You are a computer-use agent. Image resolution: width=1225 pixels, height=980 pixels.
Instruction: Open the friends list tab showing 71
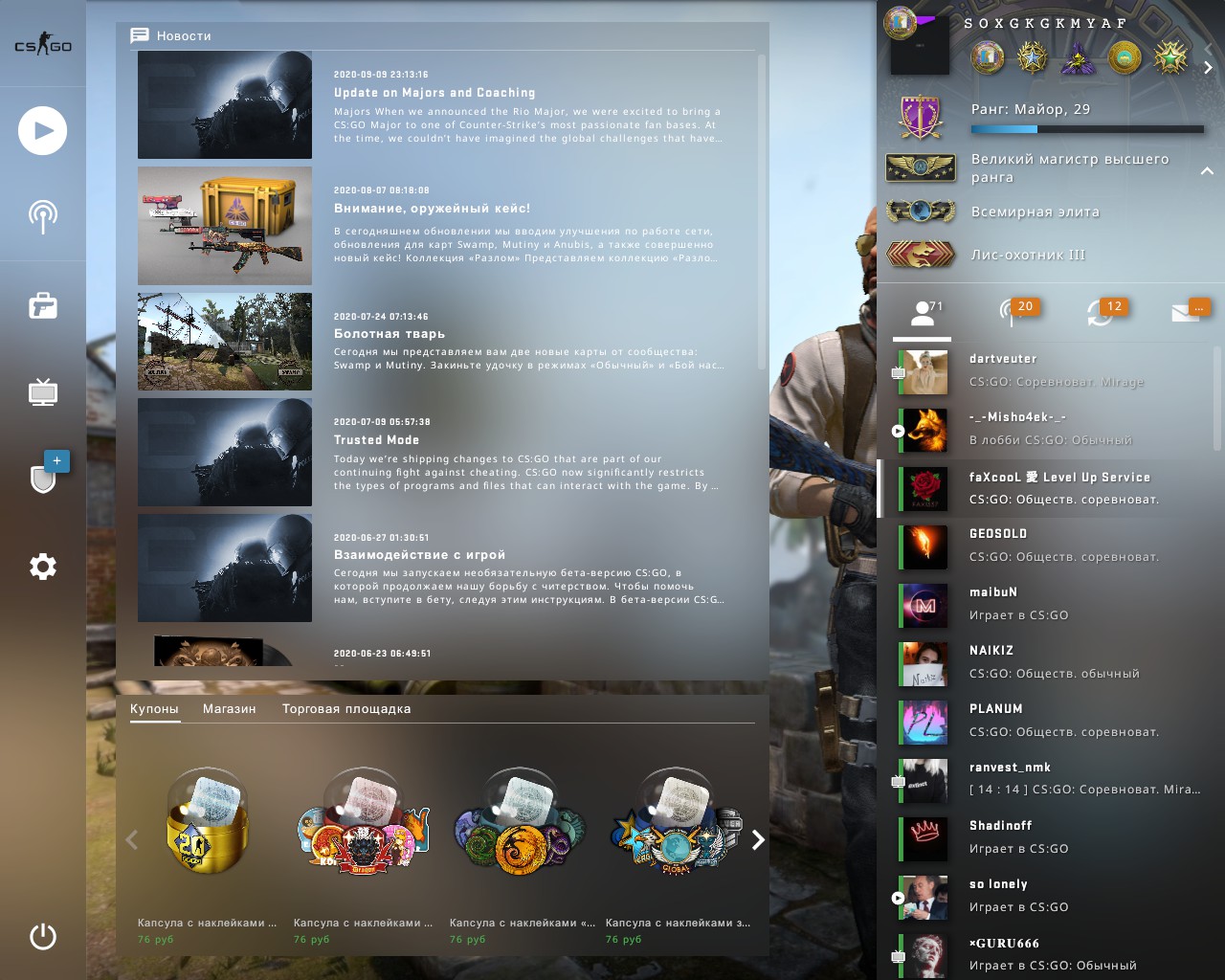(923, 313)
